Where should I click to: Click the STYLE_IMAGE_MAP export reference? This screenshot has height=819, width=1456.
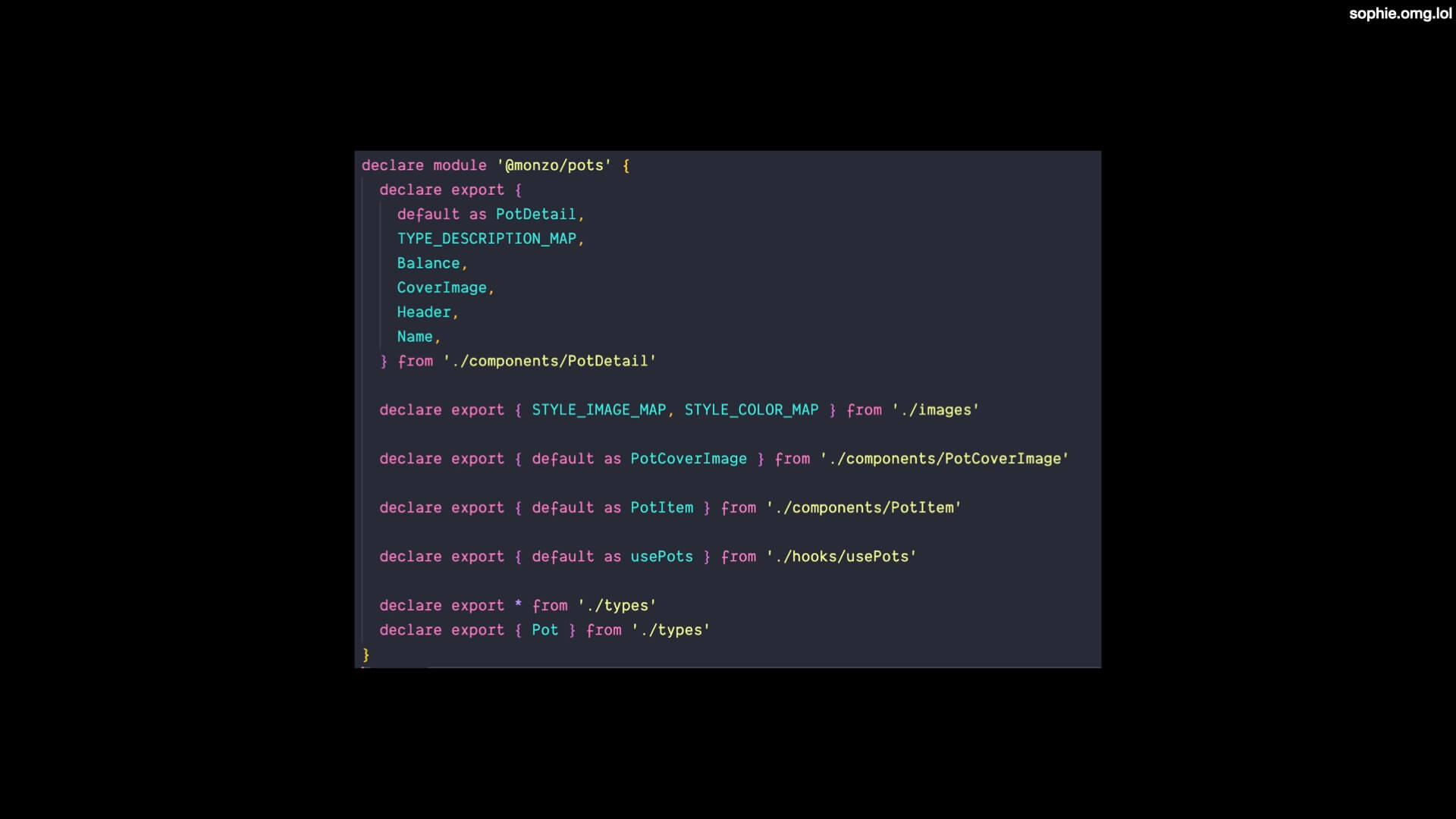tap(598, 409)
